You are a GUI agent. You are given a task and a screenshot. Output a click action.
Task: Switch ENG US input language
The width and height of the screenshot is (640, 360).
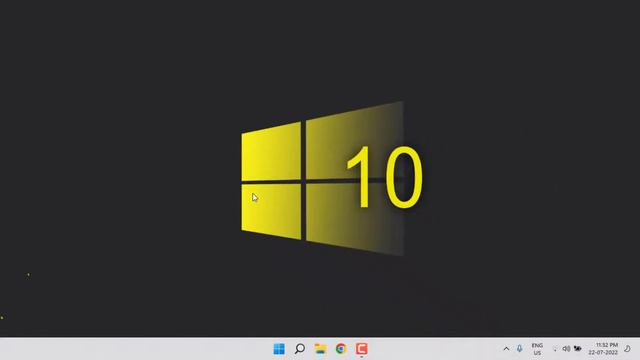pyautogui.click(x=537, y=349)
